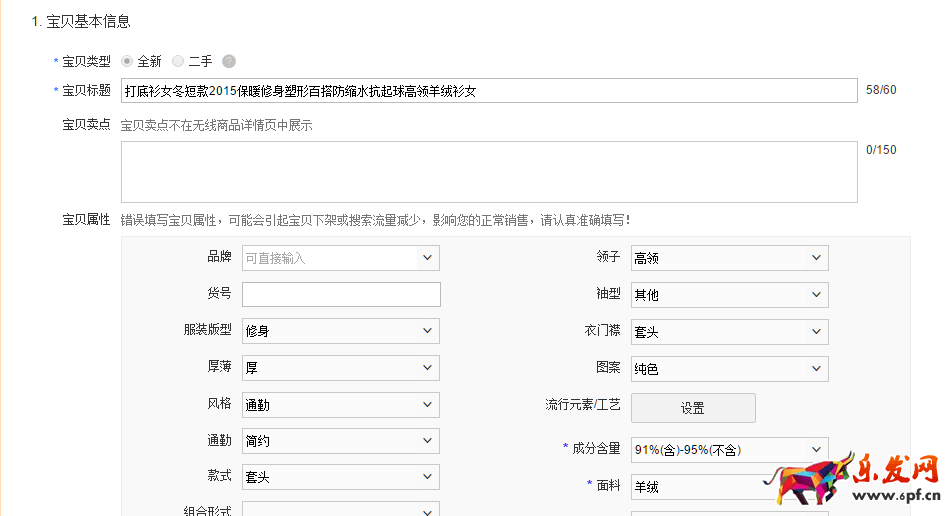This screenshot has height=516, width=951.
Task: Open the 风格 dropdown showing 通勤
Action: 340,405
